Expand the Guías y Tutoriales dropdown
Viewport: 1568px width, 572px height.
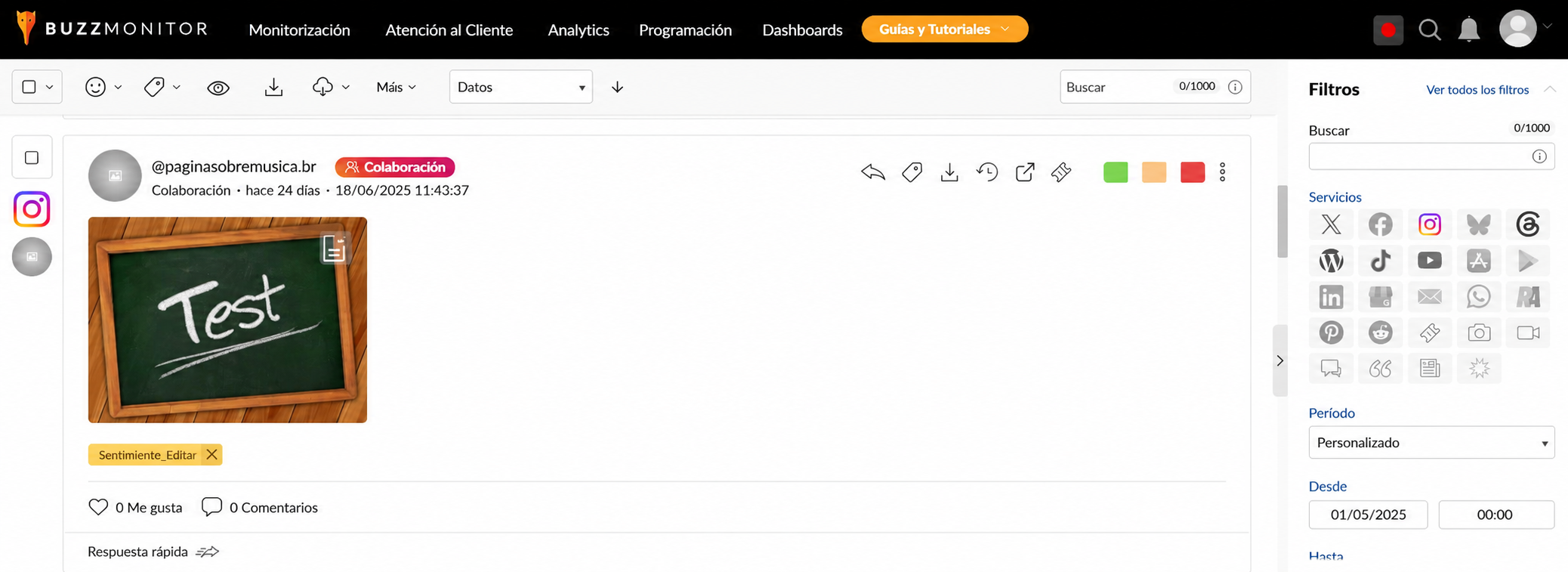coord(944,29)
